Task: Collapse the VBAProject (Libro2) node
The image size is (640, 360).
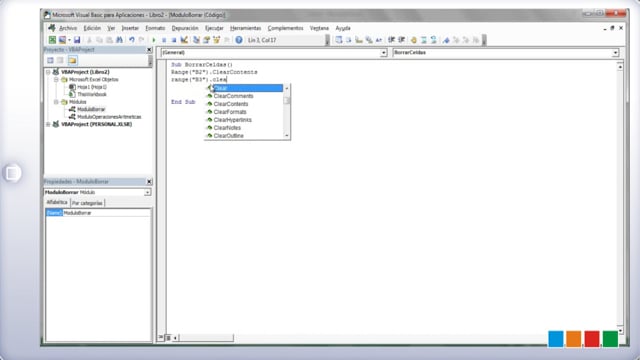Action: click(x=48, y=72)
